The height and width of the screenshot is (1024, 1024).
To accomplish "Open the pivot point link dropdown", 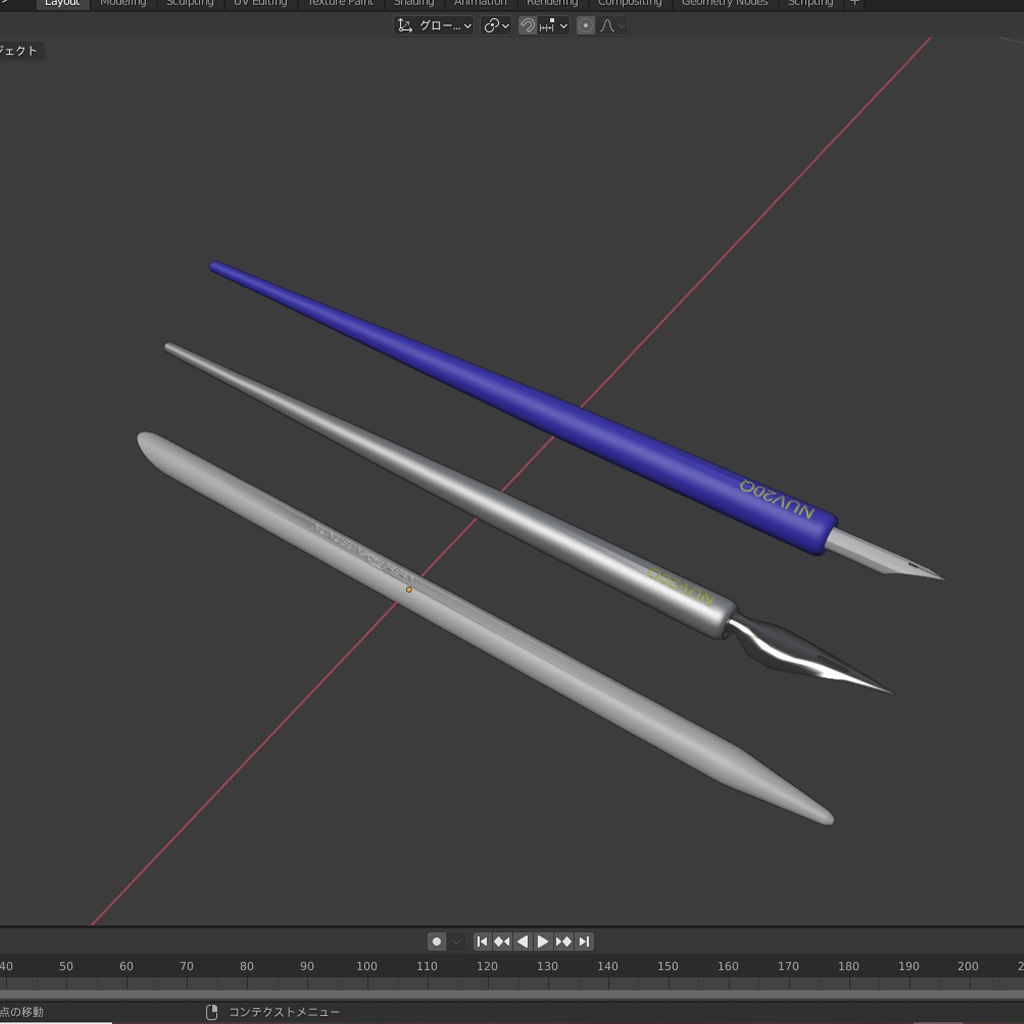I will pos(496,25).
